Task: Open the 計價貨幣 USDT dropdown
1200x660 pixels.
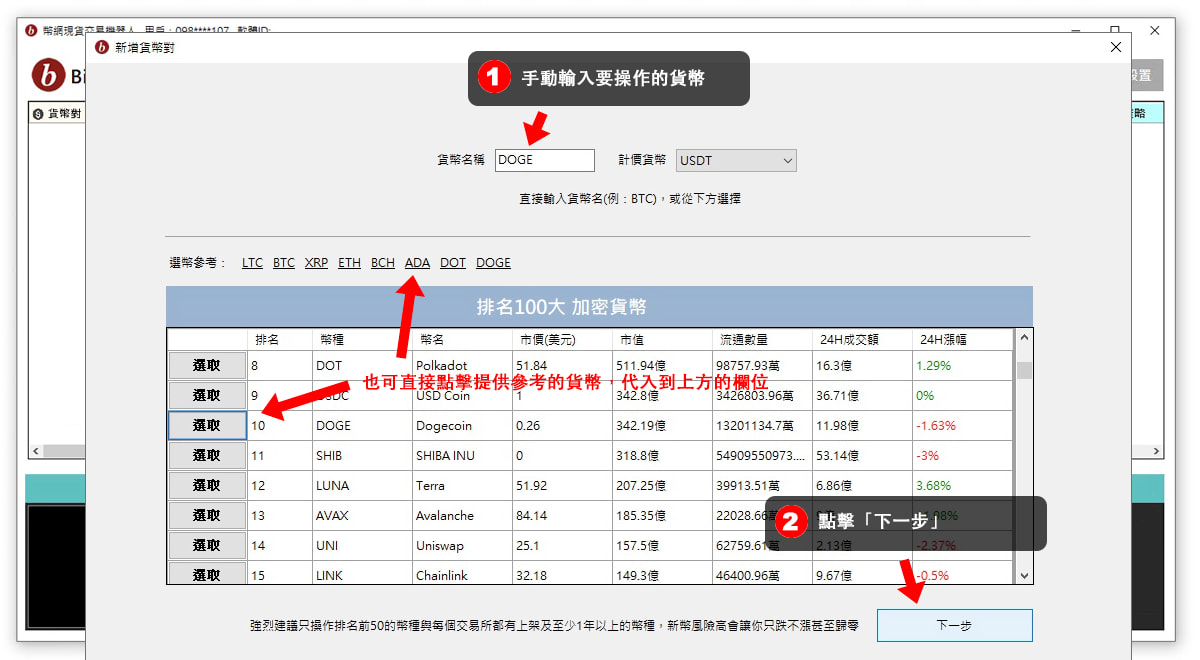Action: click(737, 160)
